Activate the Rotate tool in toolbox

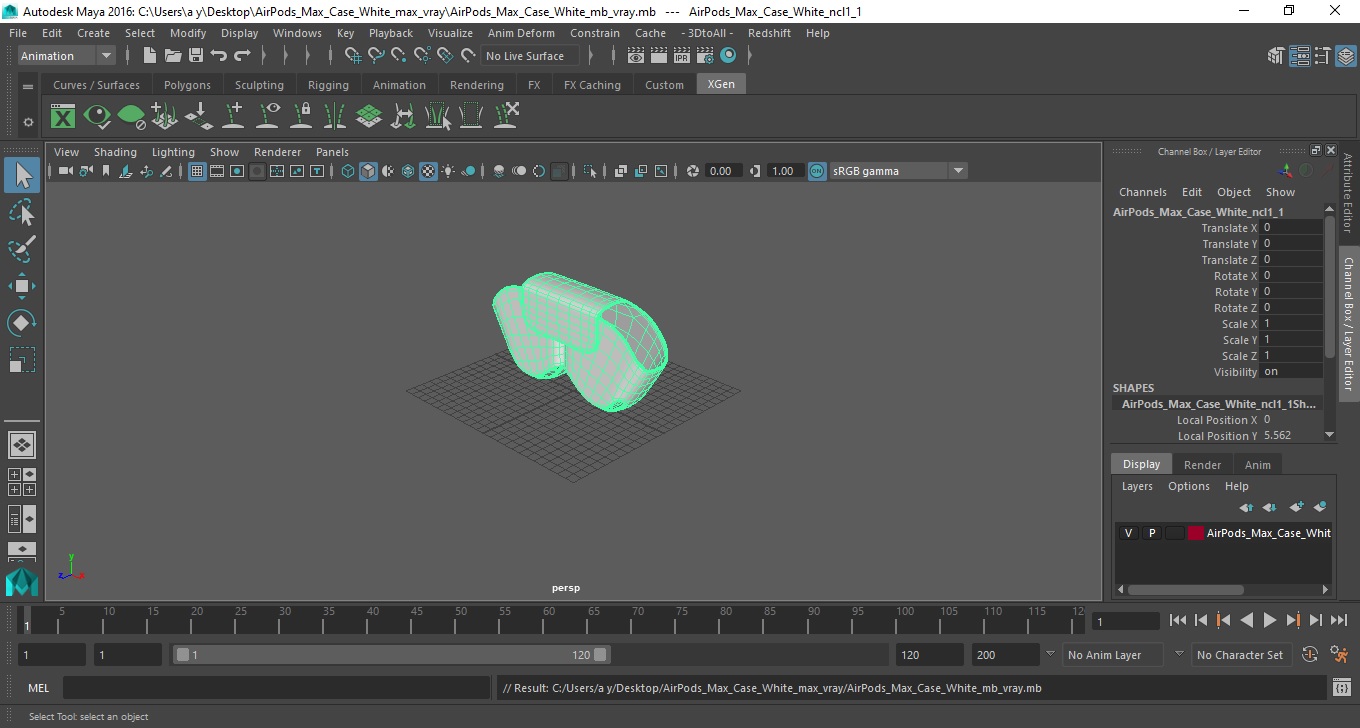tap(22, 323)
